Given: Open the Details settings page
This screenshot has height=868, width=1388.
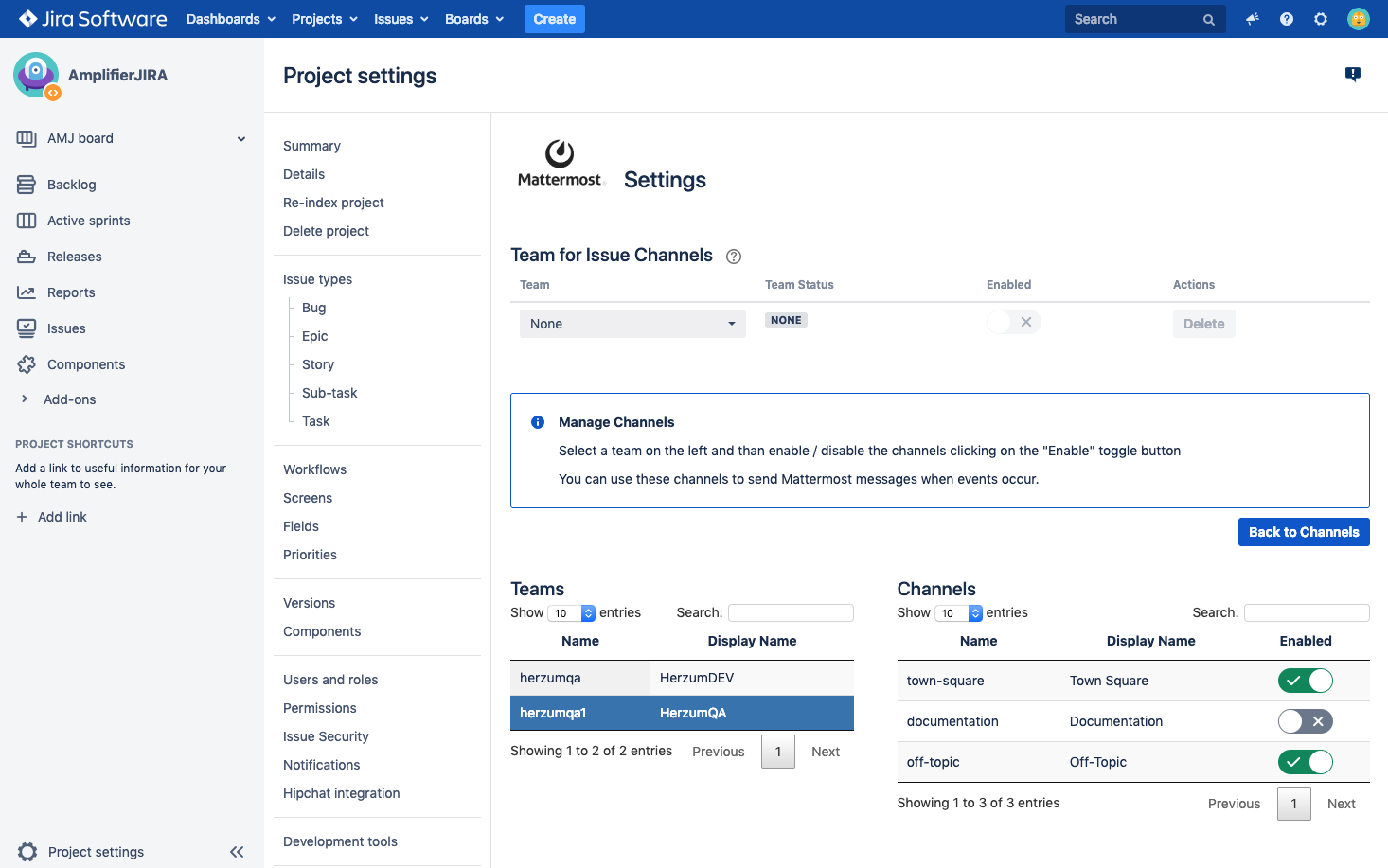Looking at the screenshot, I should tap(304, 174).
